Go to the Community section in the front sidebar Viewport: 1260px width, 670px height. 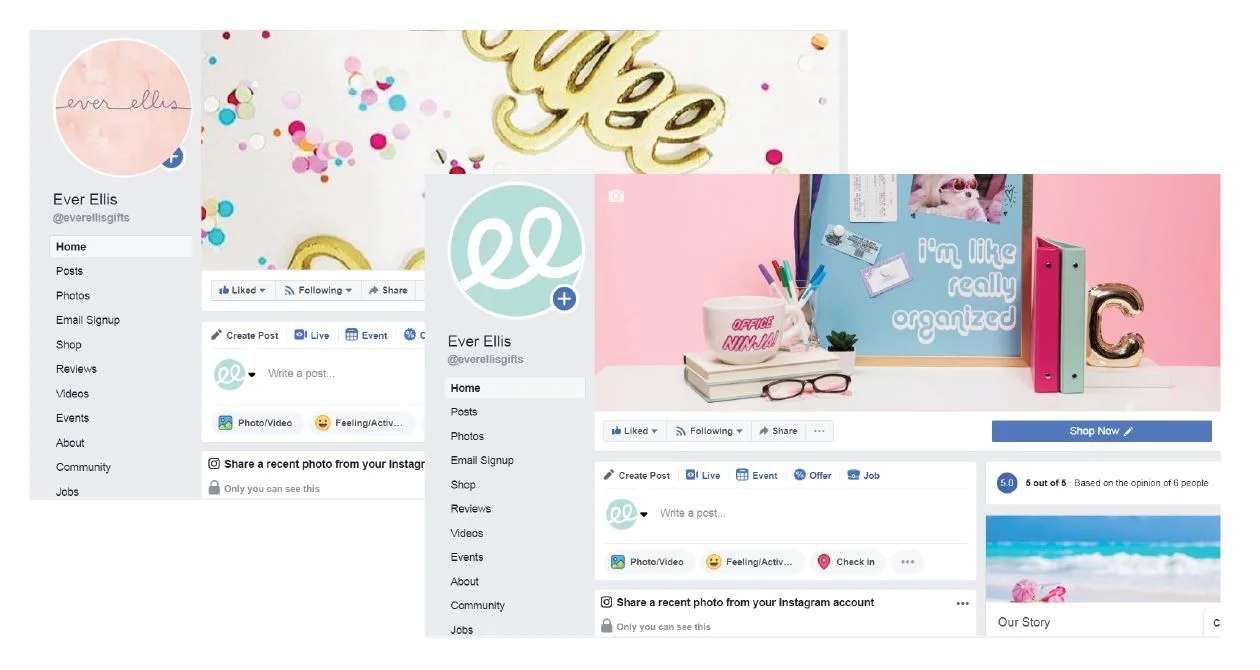coord(478,605)
